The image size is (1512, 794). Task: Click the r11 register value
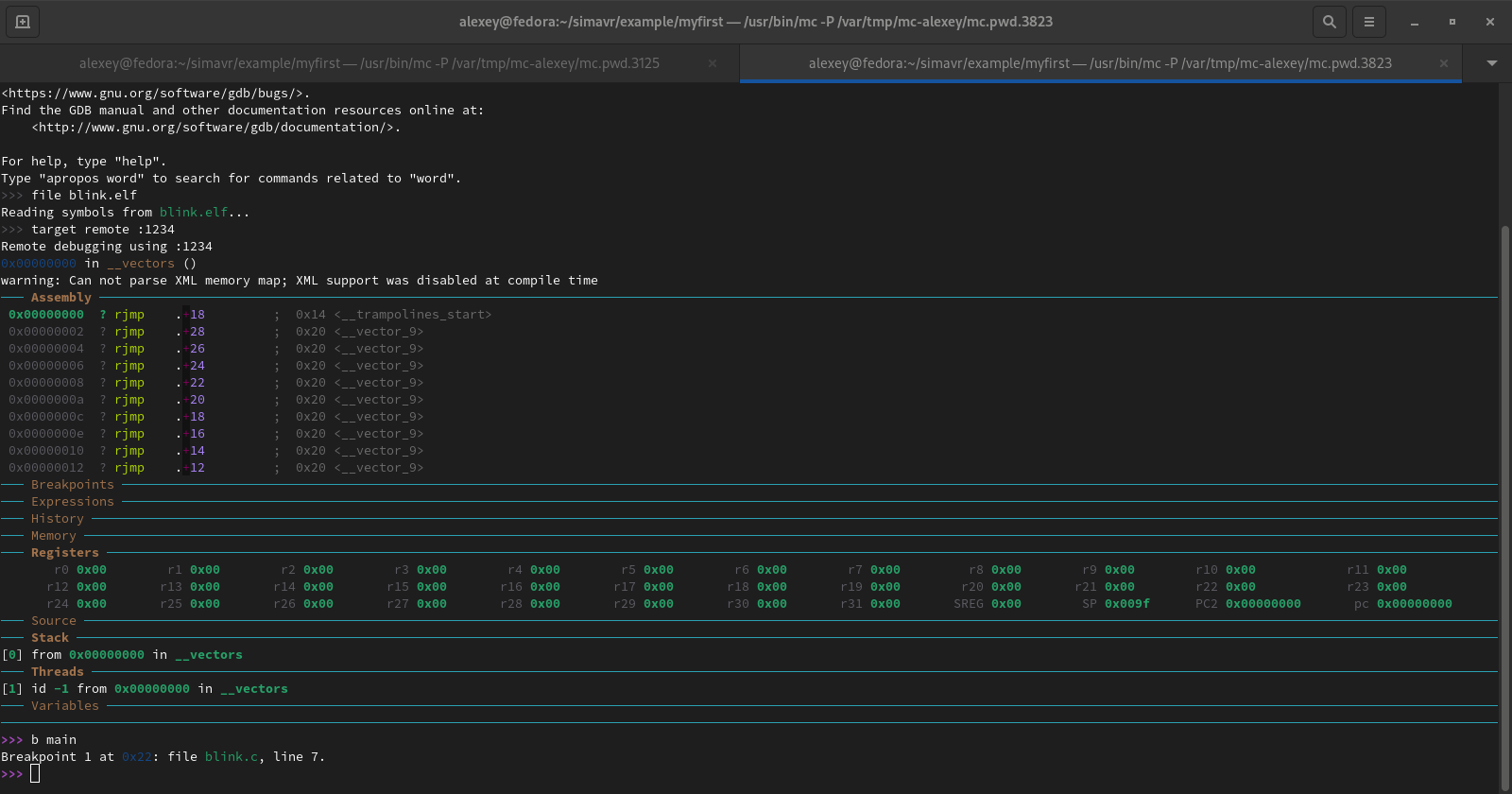1392,570
